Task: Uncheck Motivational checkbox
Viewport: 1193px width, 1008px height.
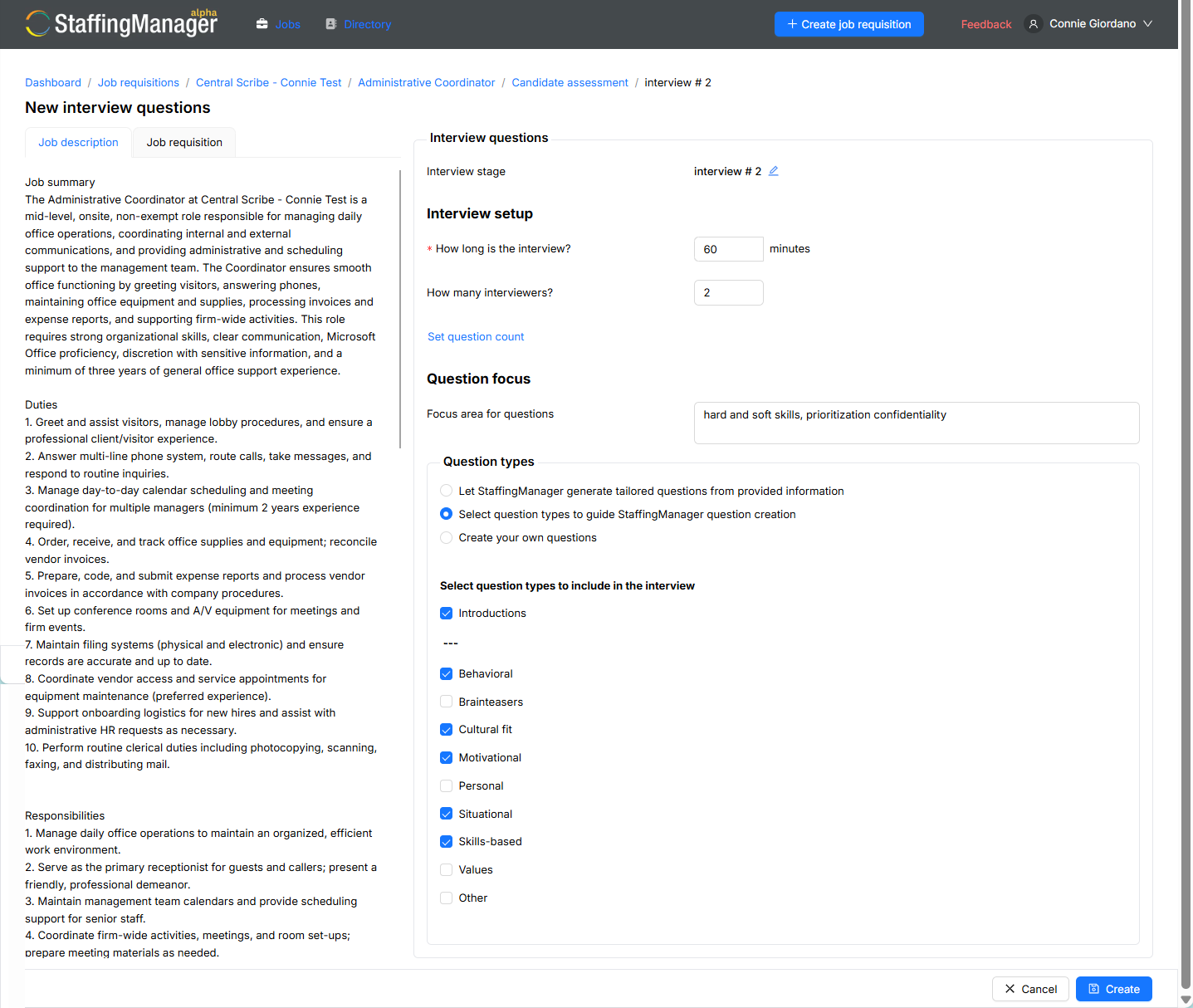Action: coord(447,757)
